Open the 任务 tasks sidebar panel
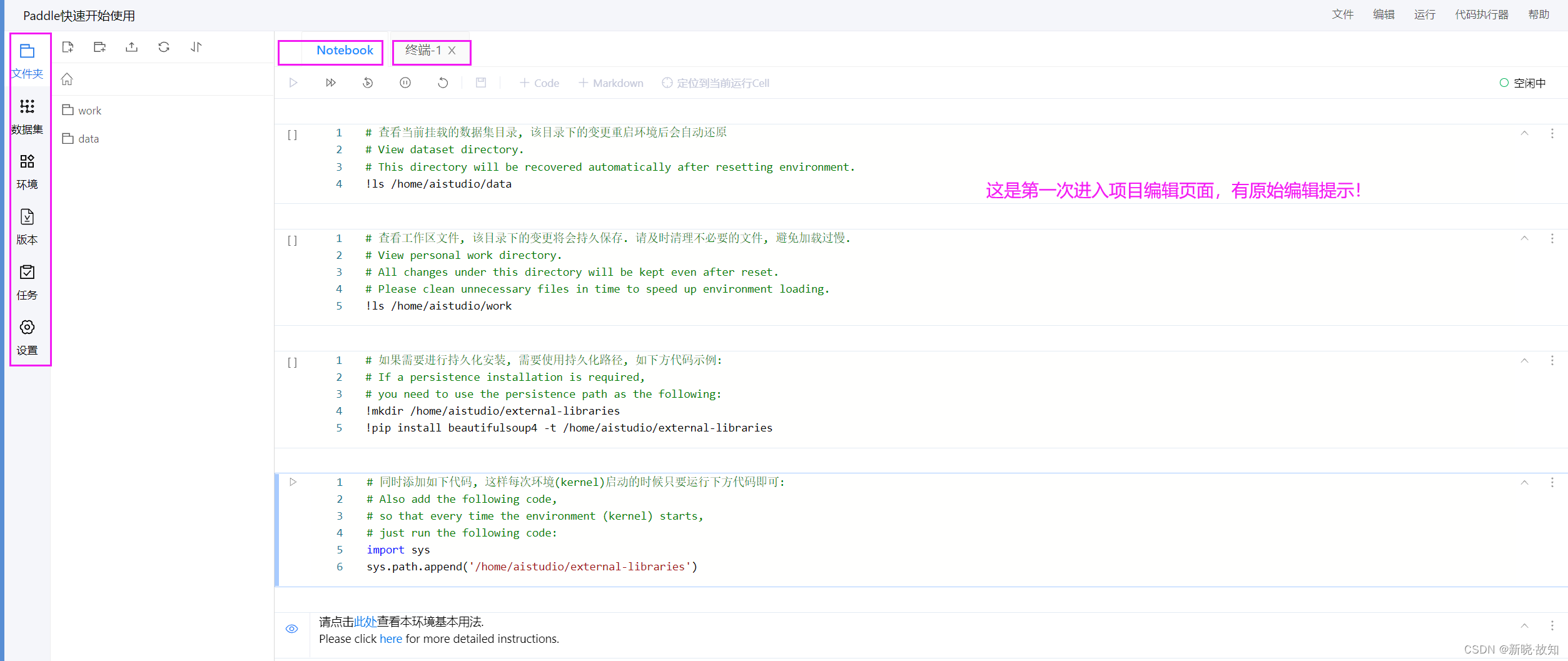Image resolution: width=1568 pixels, height=661 pixels. point(28,282)
